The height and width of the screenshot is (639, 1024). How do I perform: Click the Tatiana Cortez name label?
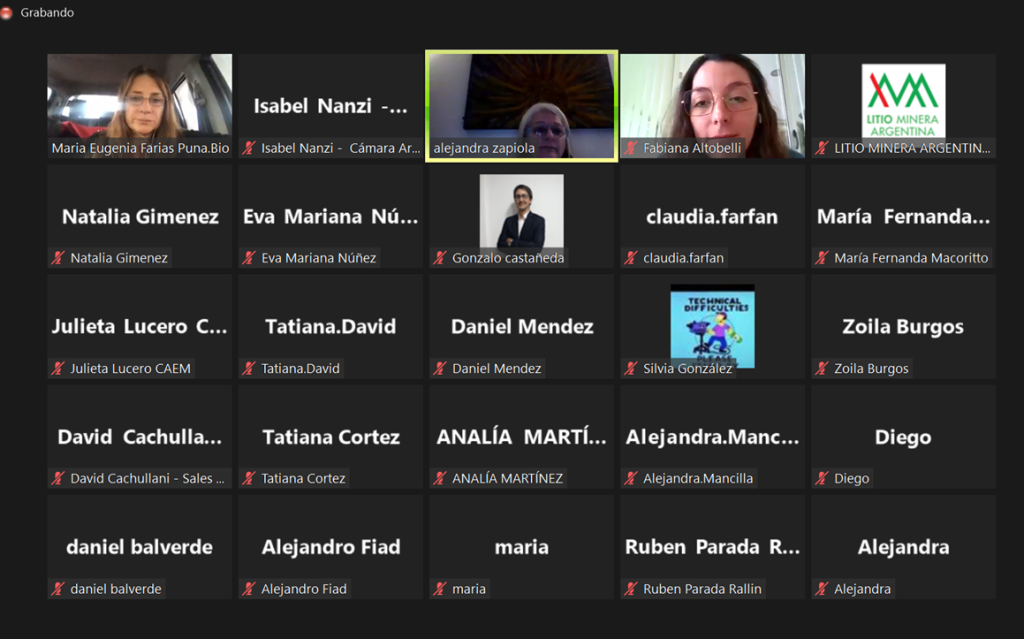[x=303, y=478]
